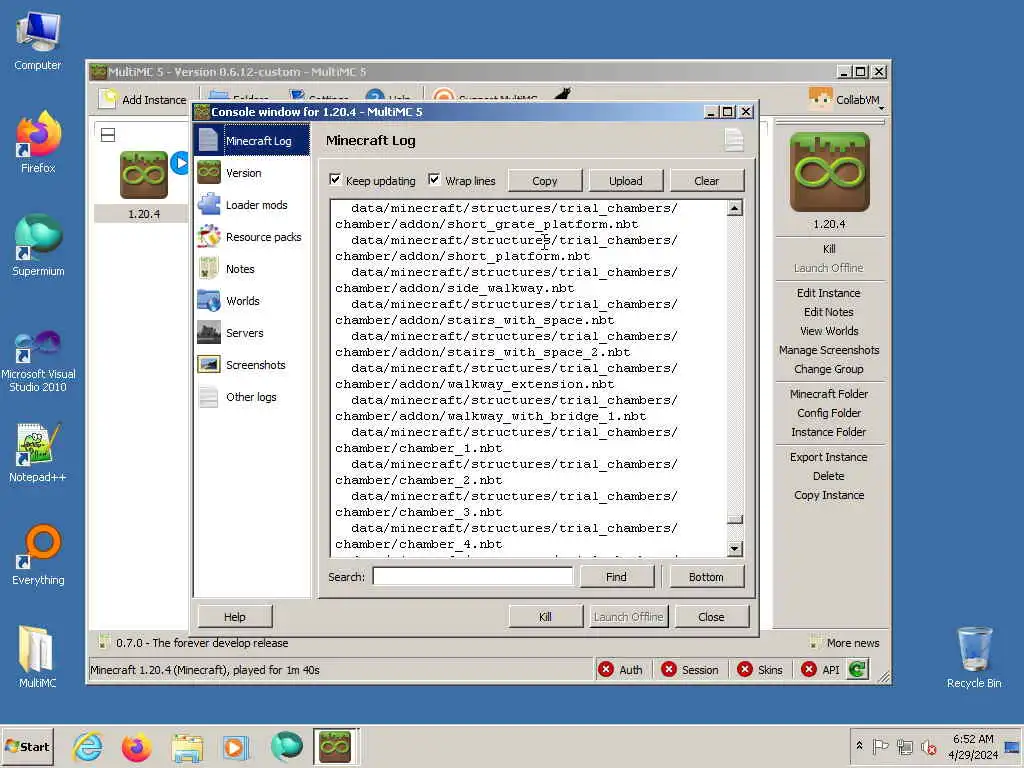Open Internet Explorer from taskbar

click(88, 746)
